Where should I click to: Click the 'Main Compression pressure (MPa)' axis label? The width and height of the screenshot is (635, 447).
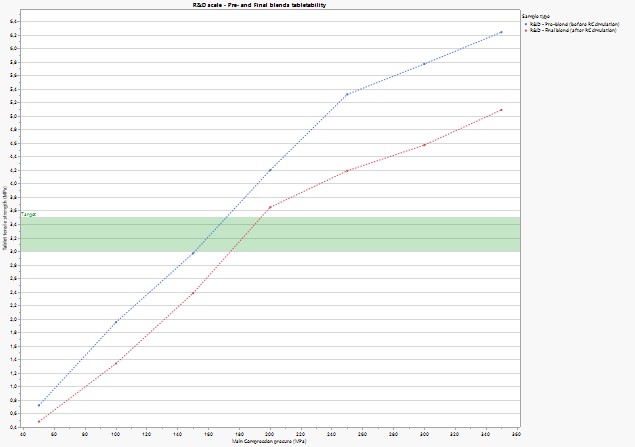[x=270, y=441]
